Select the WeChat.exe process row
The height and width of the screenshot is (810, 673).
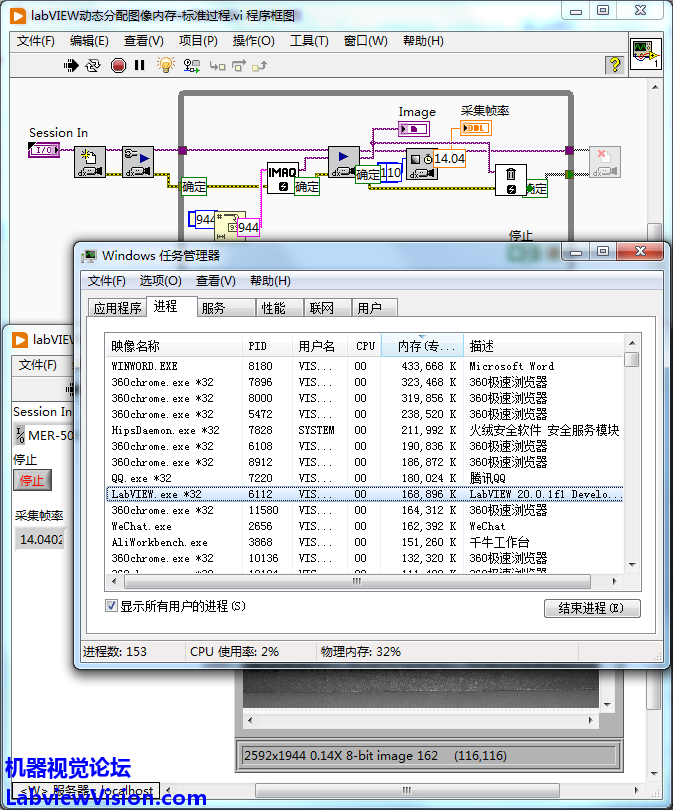click(x=365, y=526)
